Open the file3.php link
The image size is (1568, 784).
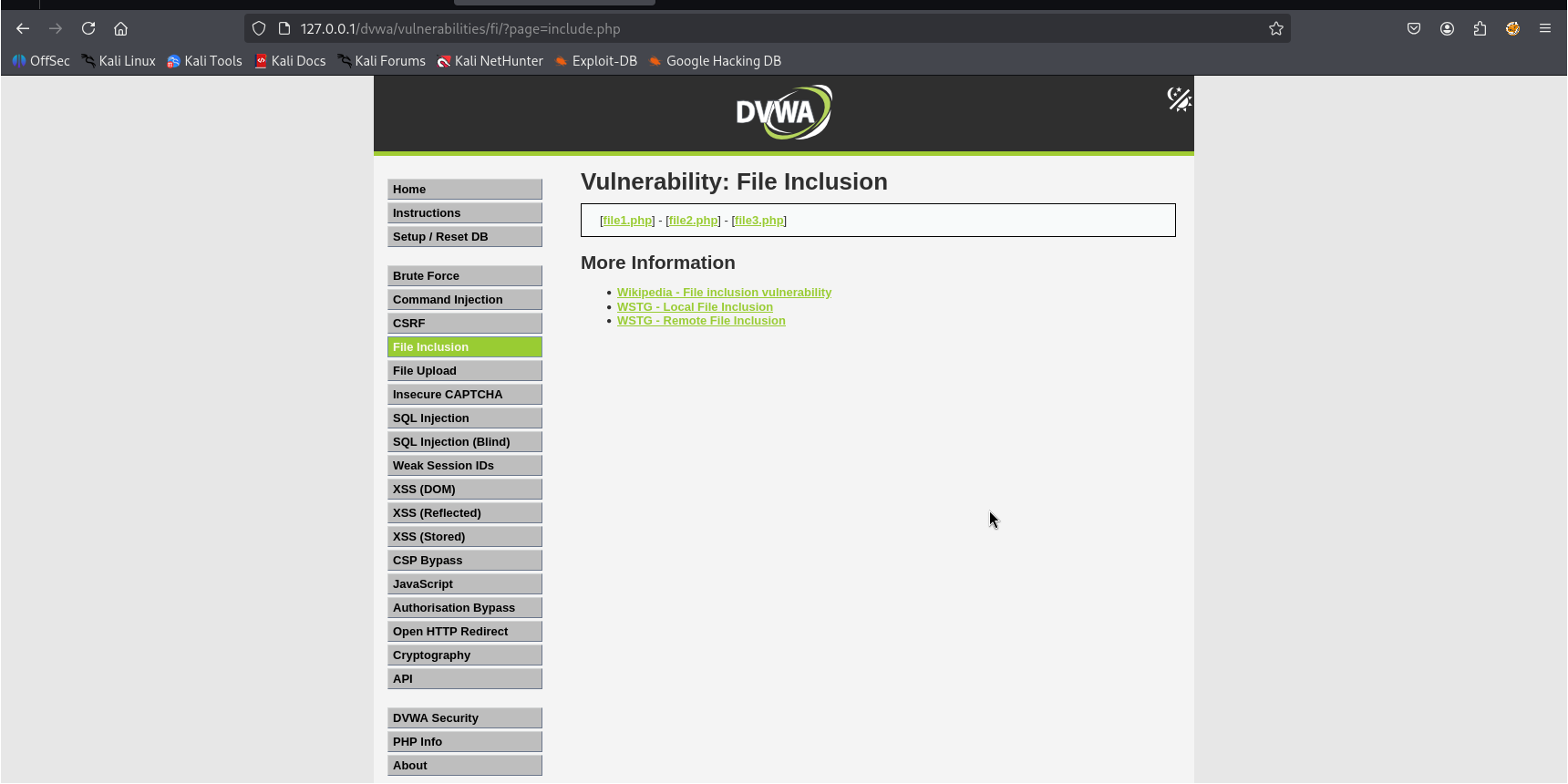pyautogui.click(x=758, y=221)
